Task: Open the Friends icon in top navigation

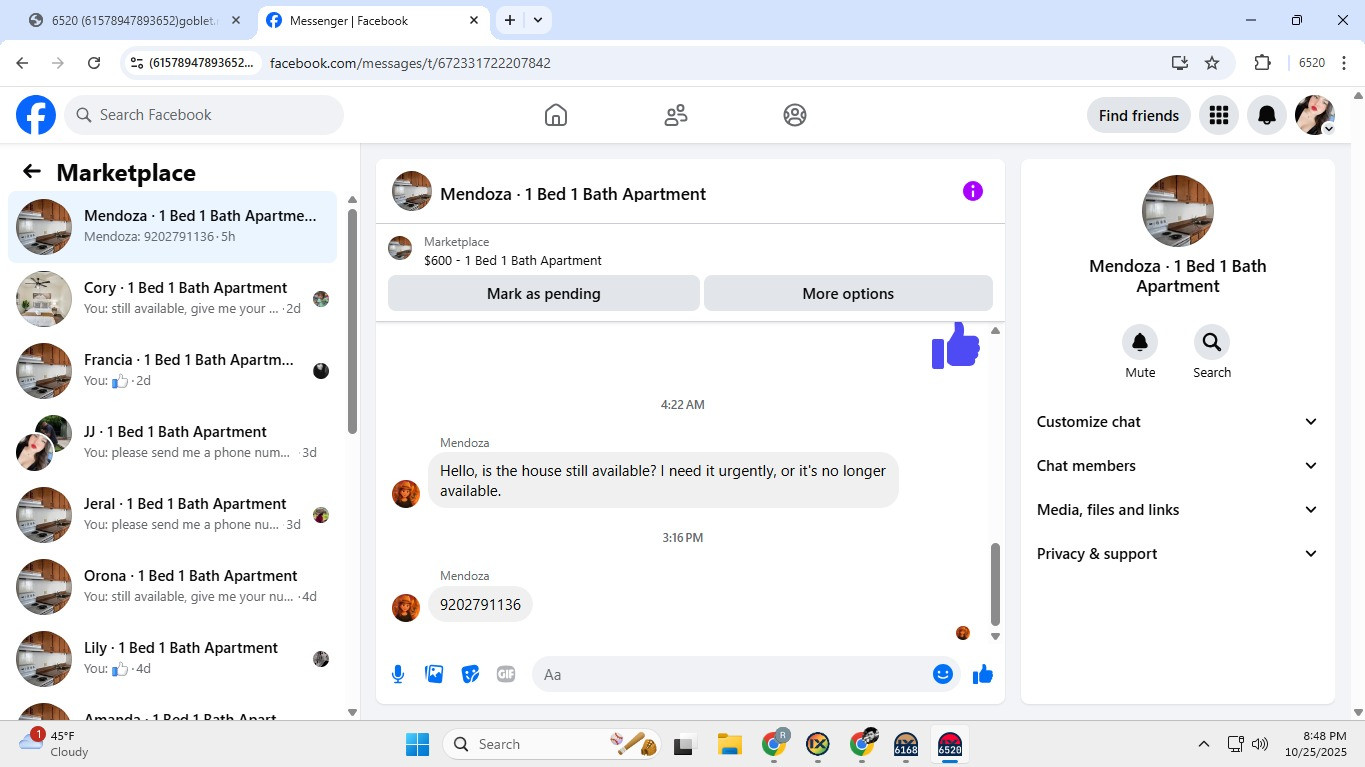Action: click(x=676, y=115)
